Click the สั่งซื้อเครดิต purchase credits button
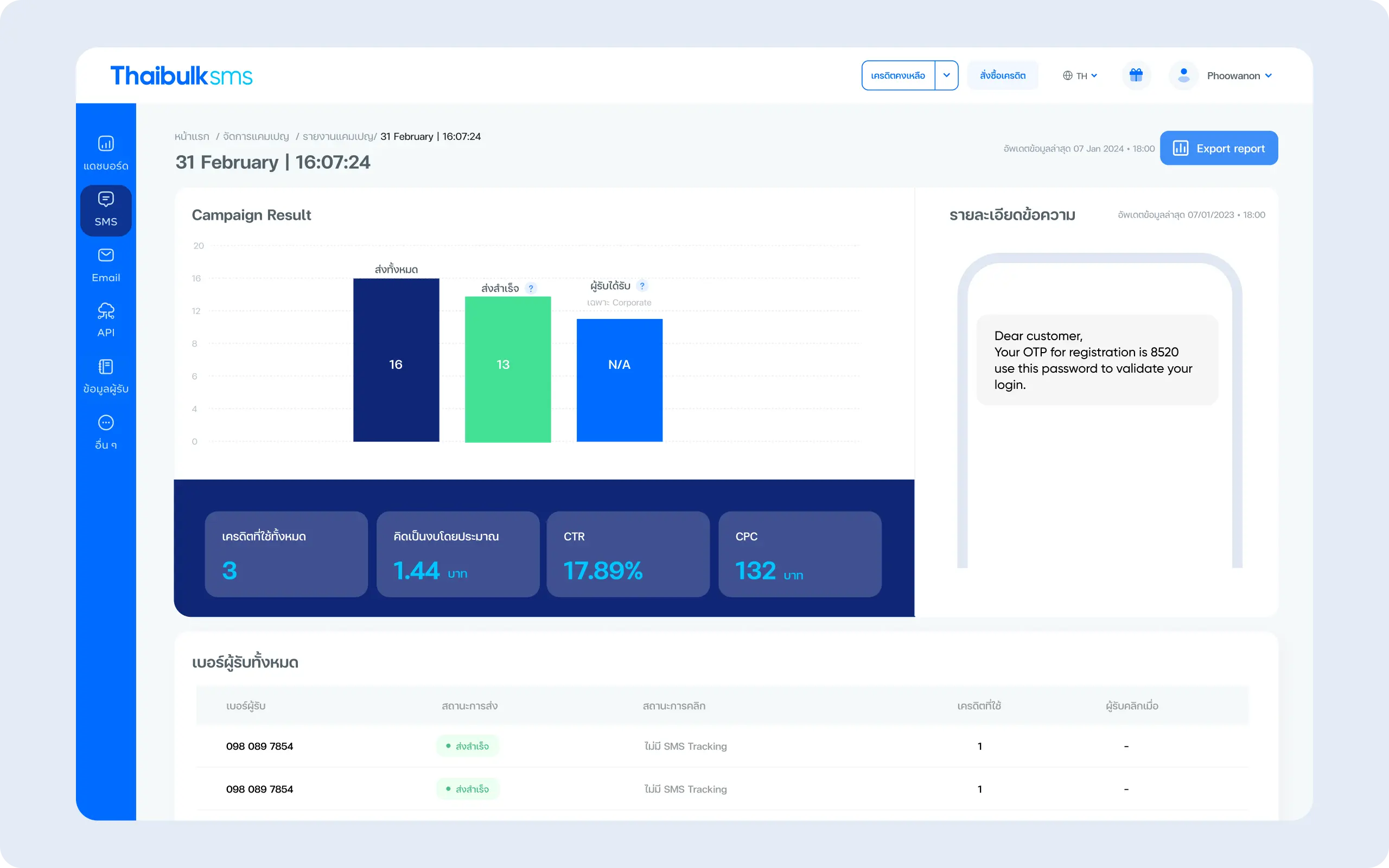This screenshot has height=868, width=1389. (x=1002, y=75)
